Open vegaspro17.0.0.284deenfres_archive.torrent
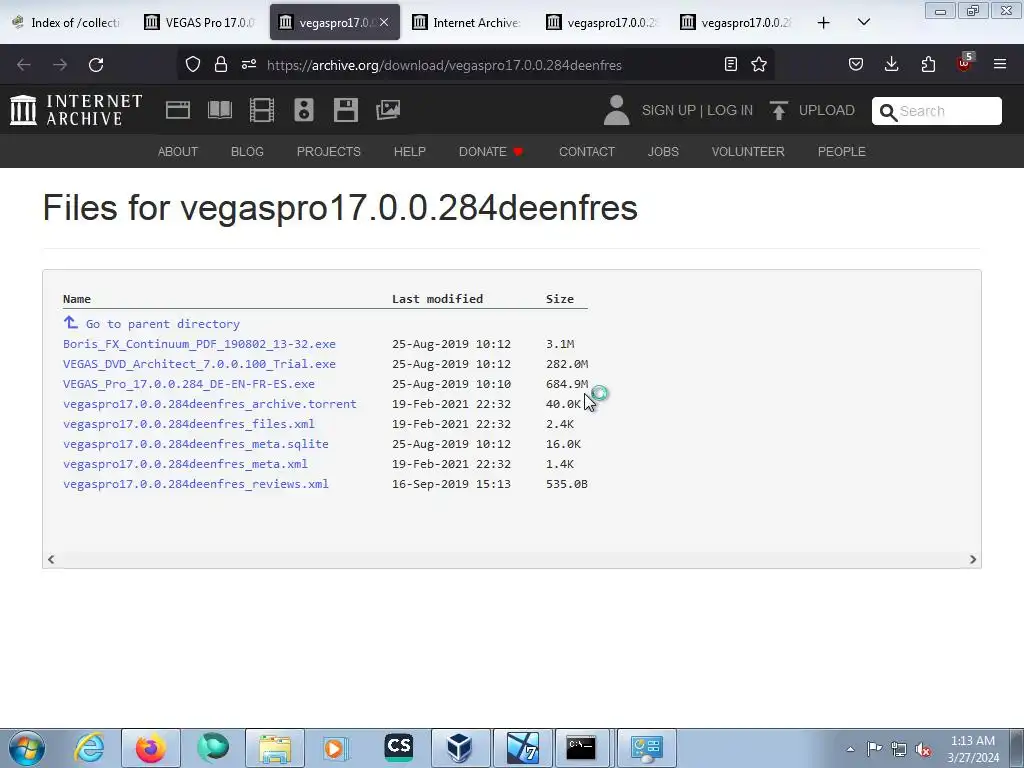1024x768 pixels. (210, 404)
